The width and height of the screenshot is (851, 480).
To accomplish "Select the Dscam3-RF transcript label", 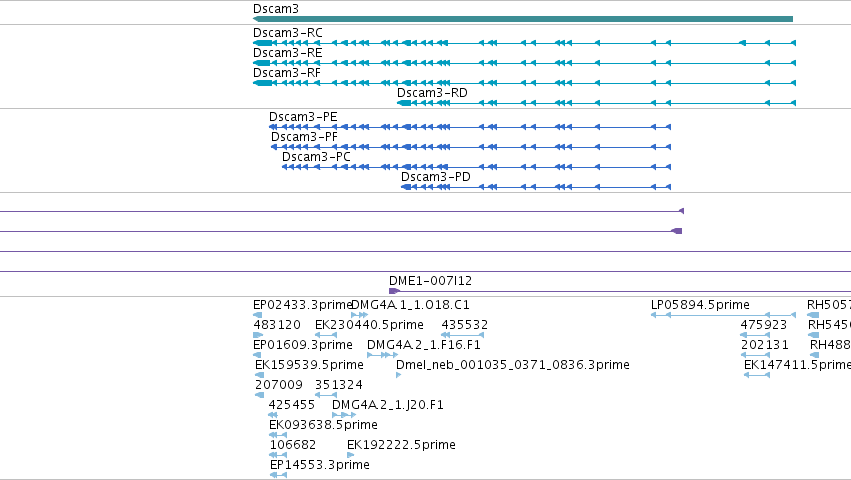I will (287, 73).
